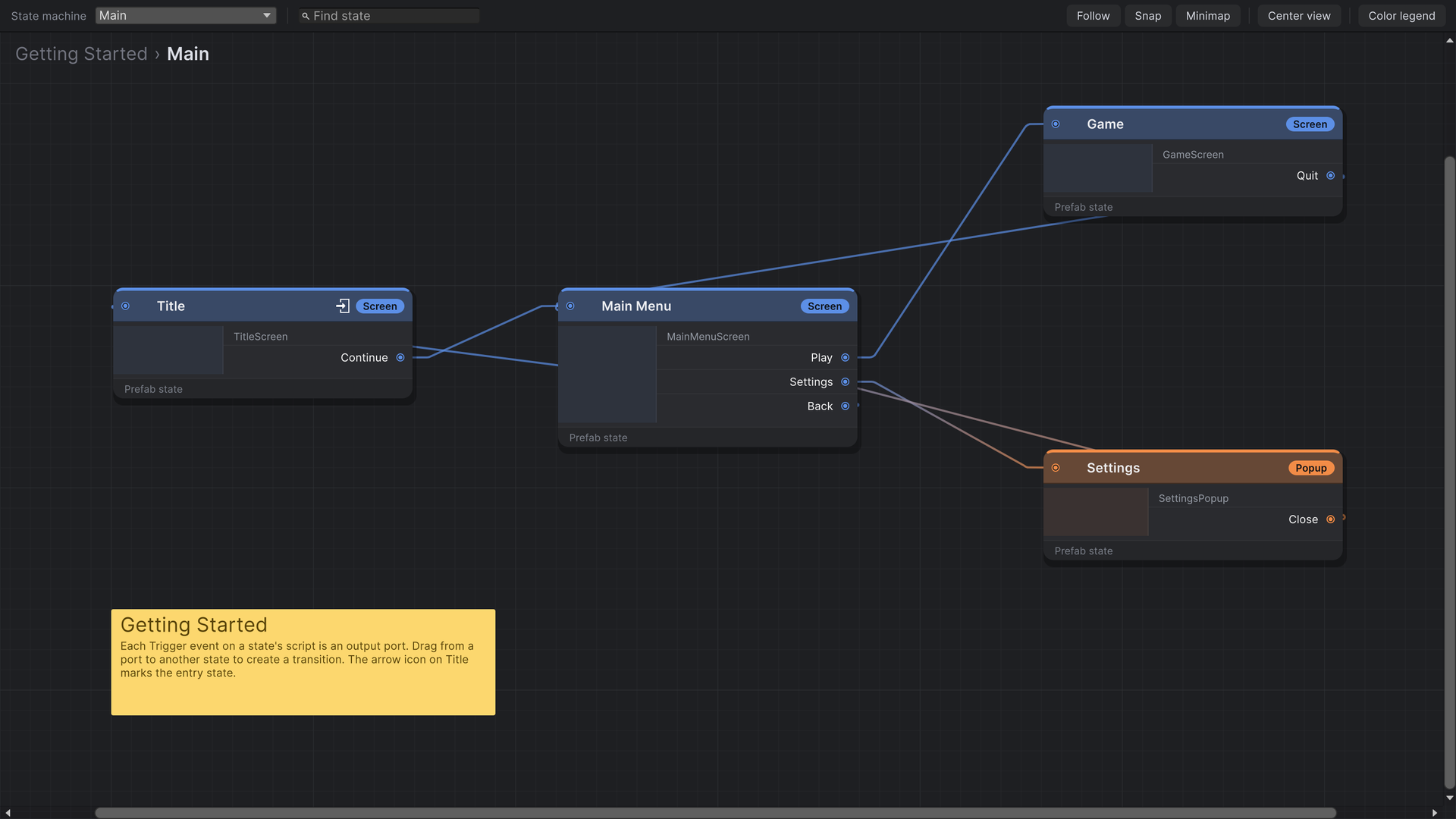Open the State machine dropdown
The image size is (1456, 819).
(x=186, y=16)
